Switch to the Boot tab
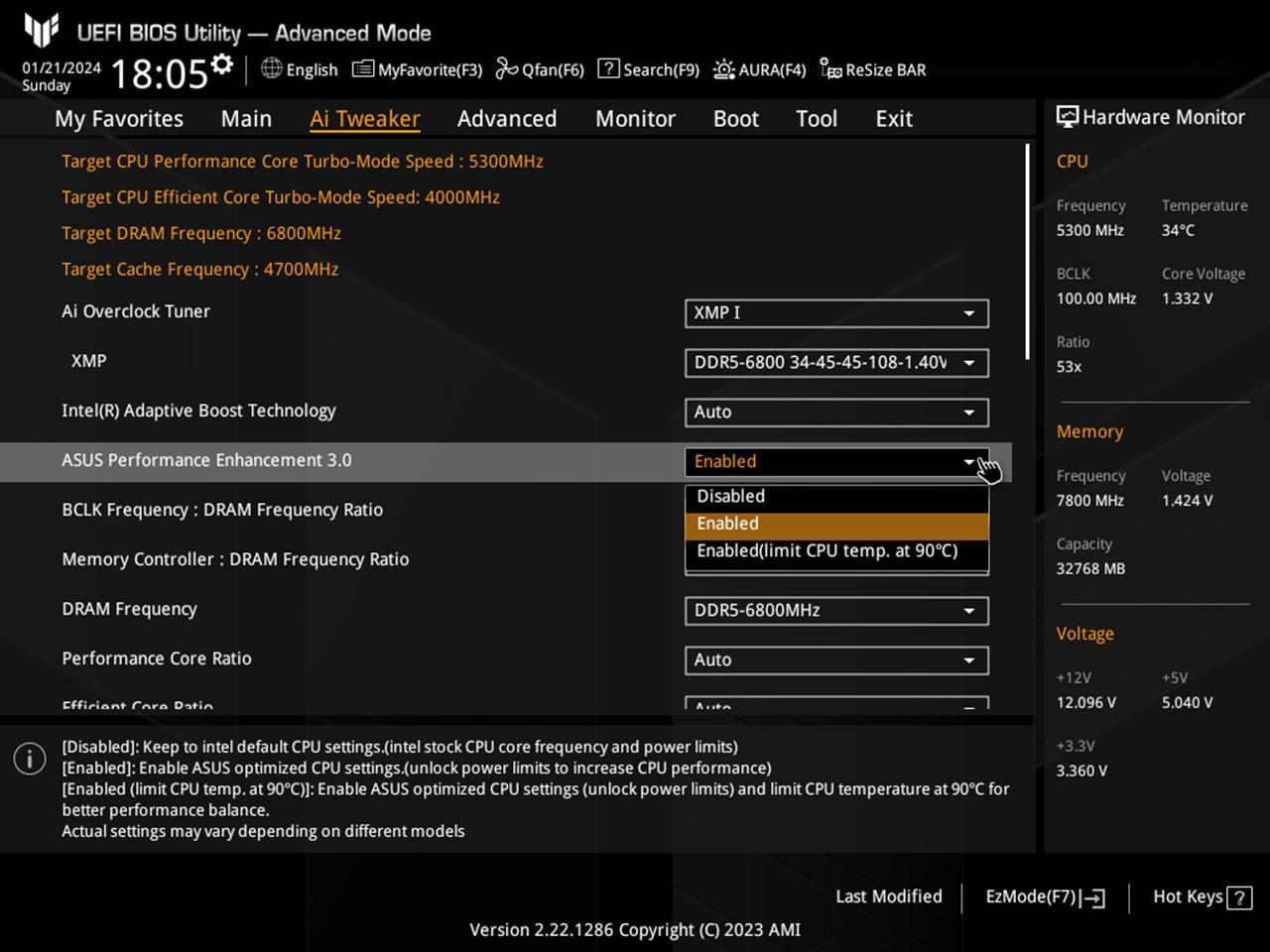The width and height of the screenshot is (1270, 952). click(736, 119)
